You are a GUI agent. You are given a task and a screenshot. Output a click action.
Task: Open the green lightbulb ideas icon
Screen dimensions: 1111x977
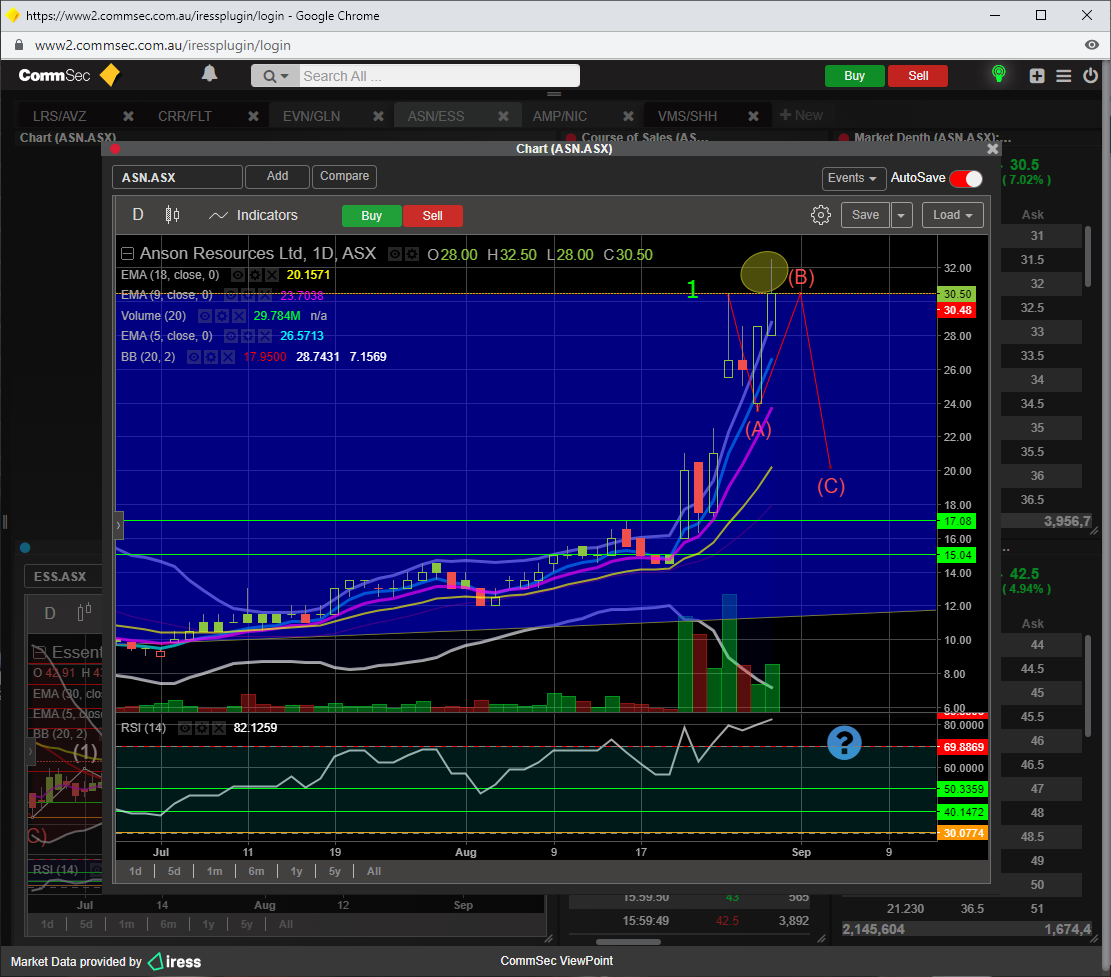[998, 74]
